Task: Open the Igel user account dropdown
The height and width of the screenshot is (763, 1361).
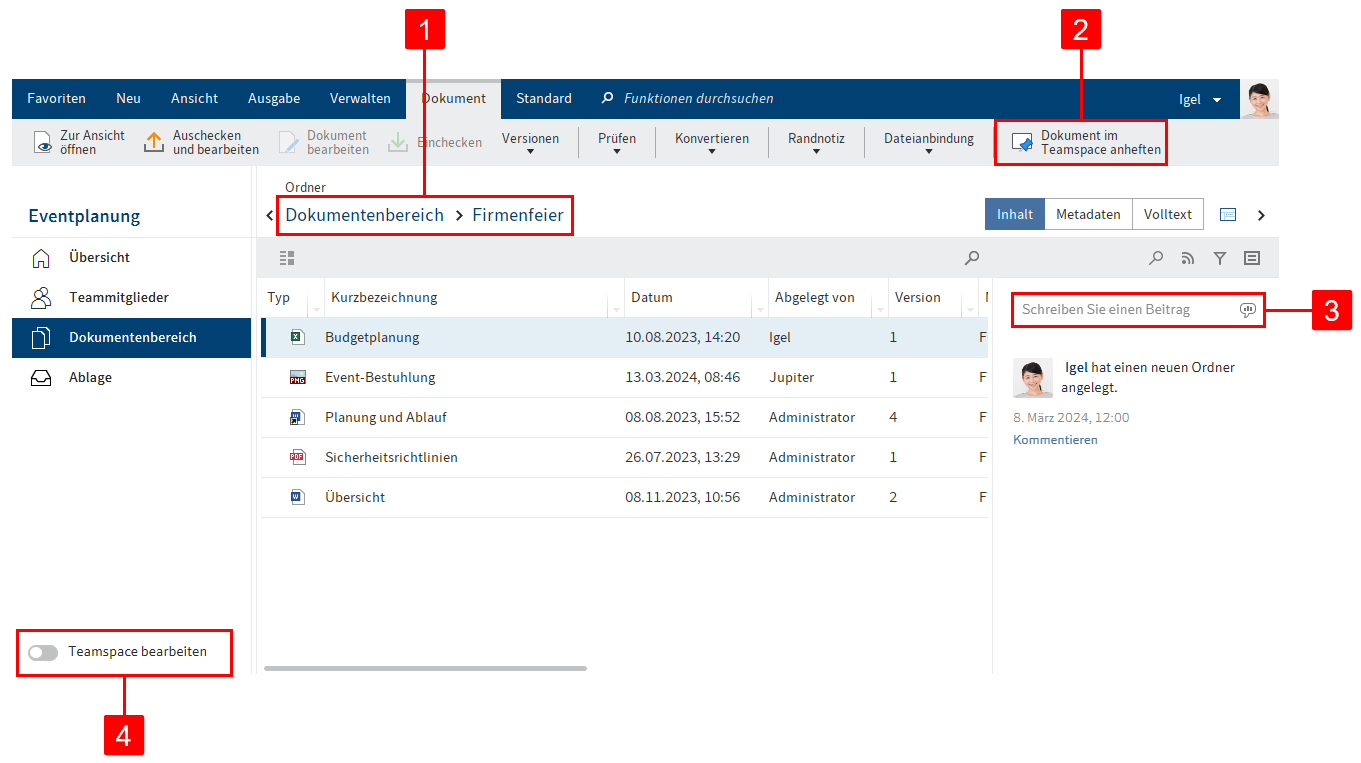Action: point(1200,99)
